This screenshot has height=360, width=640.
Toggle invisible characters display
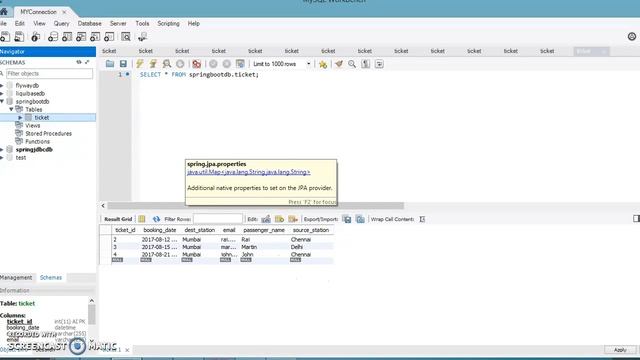[365, 64]
